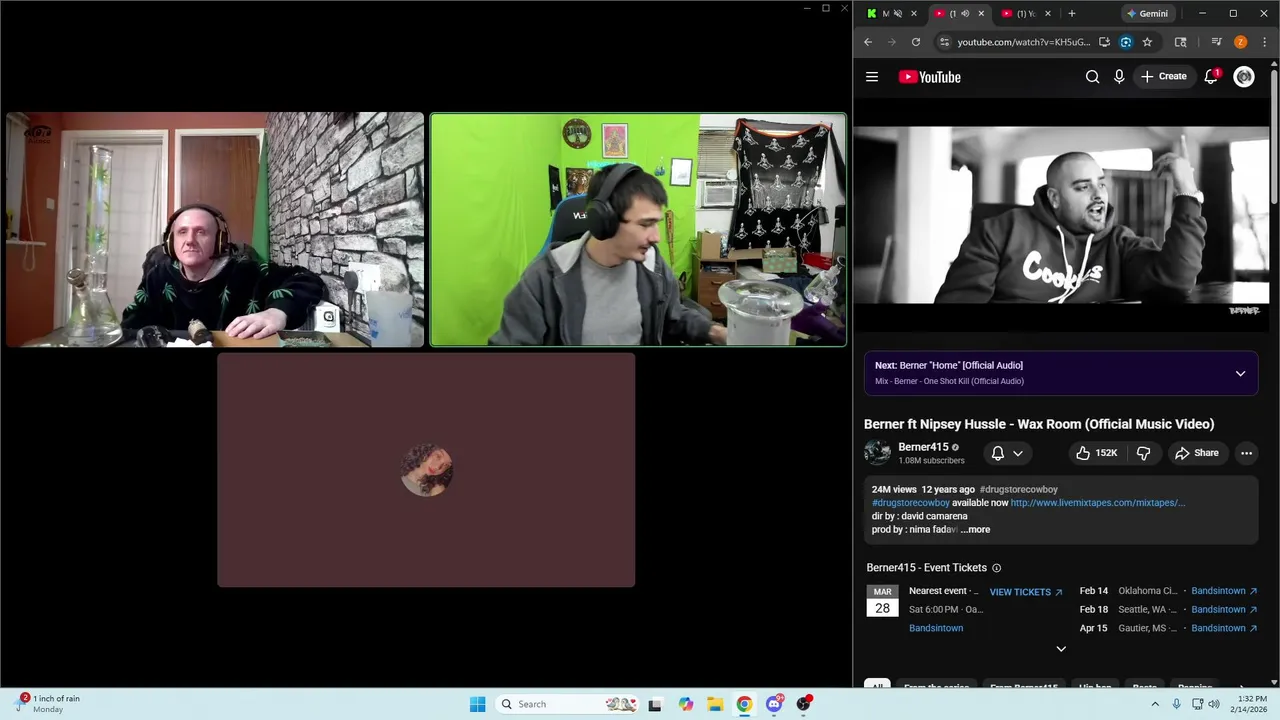
Task: Select the green-screen webcam tile
Action: 638,229
